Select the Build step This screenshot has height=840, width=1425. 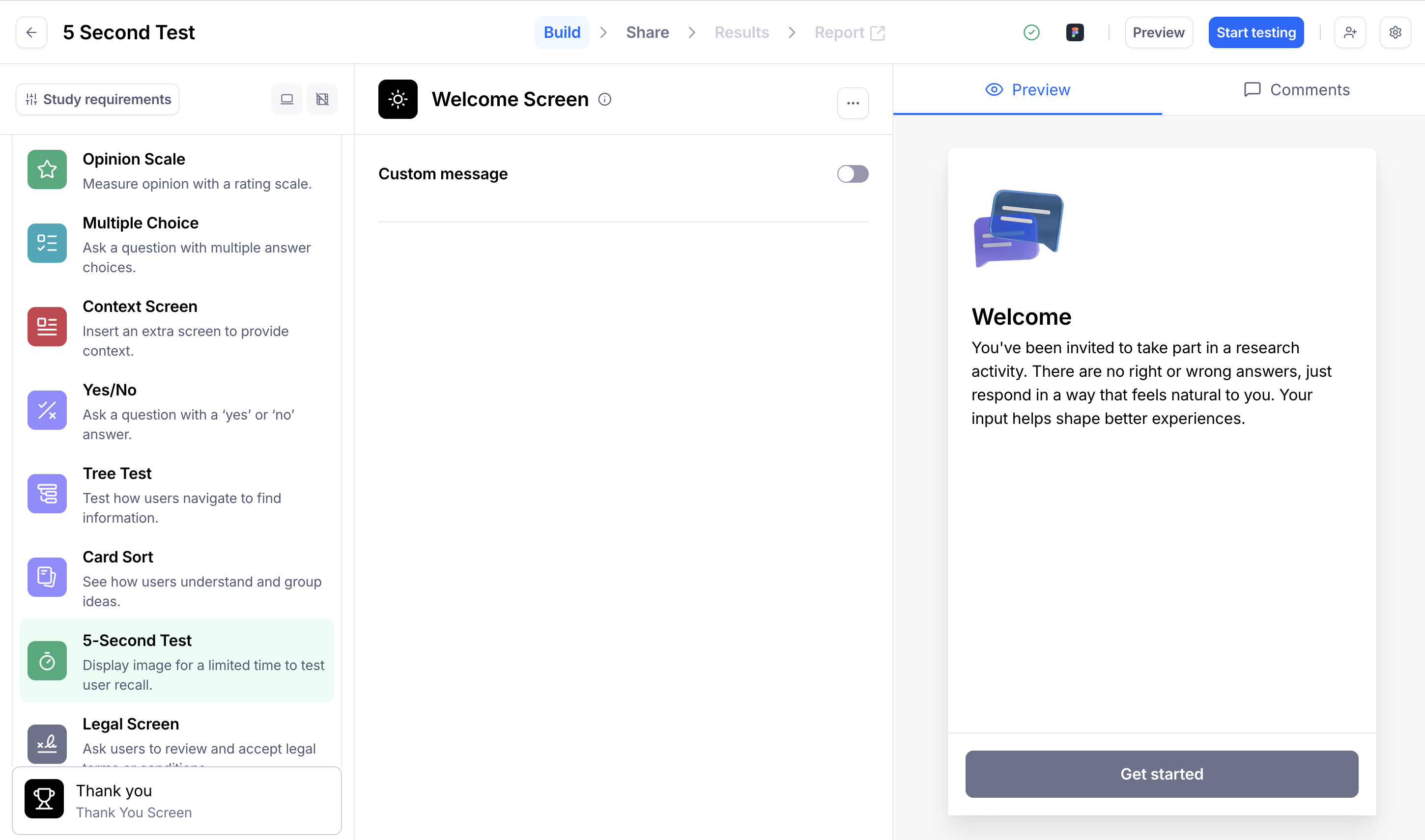click(562, 32)
